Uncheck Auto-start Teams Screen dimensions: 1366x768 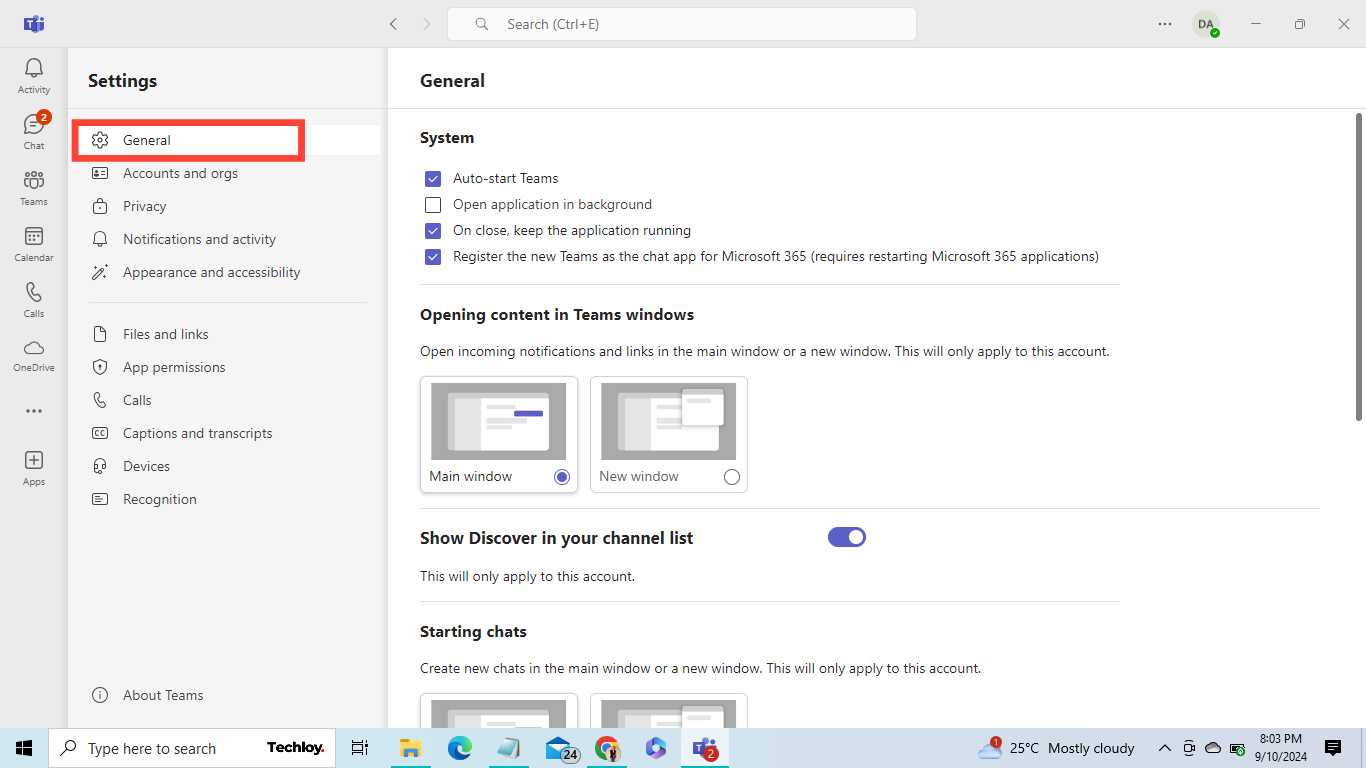point(433,179)
